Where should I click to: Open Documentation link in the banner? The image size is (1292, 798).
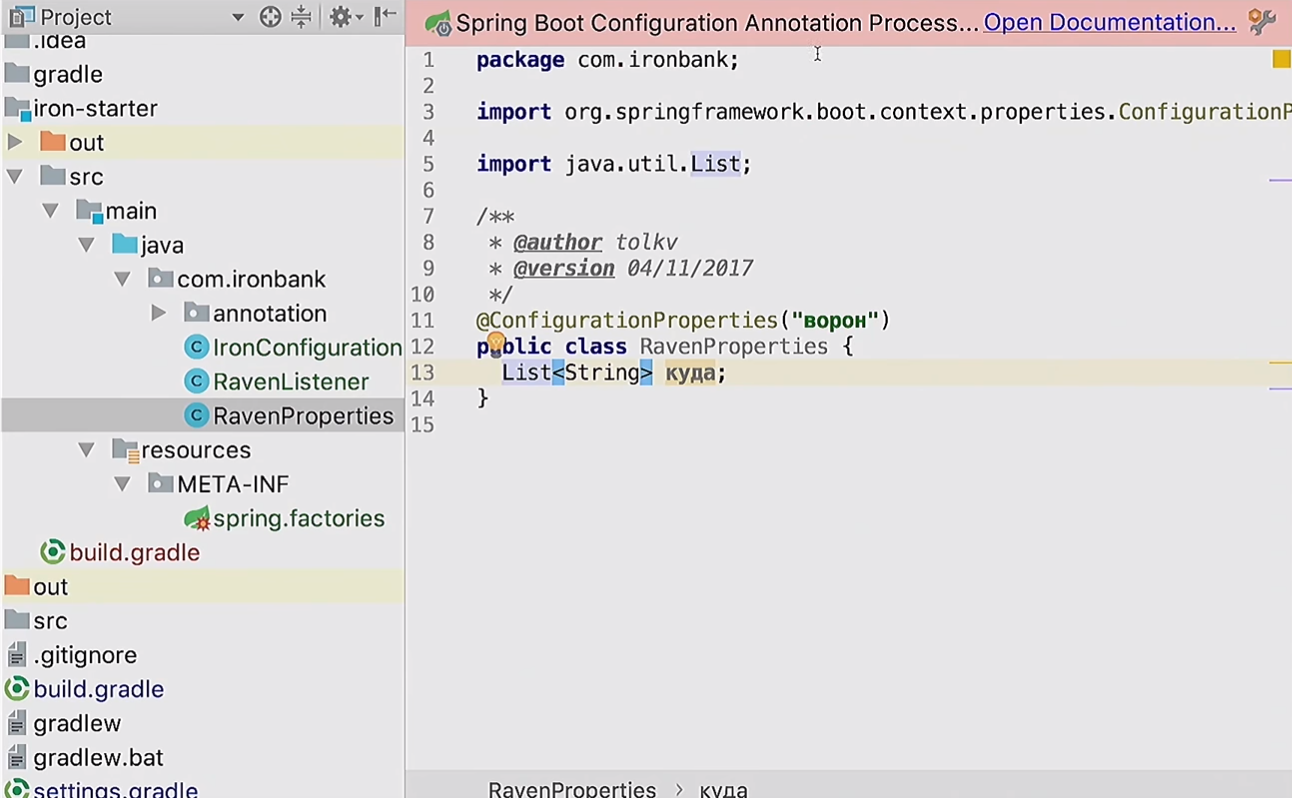(x=1110, y=23)
